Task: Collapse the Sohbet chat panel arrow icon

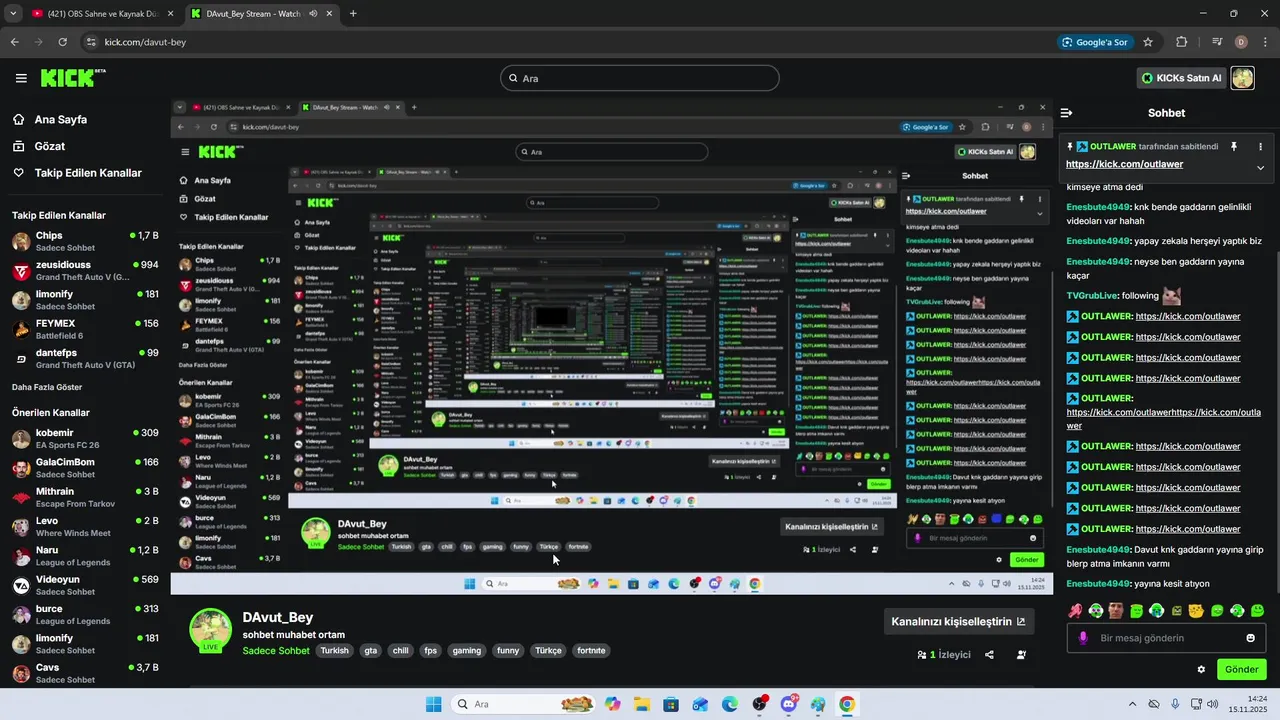Action: (1066, 113)
